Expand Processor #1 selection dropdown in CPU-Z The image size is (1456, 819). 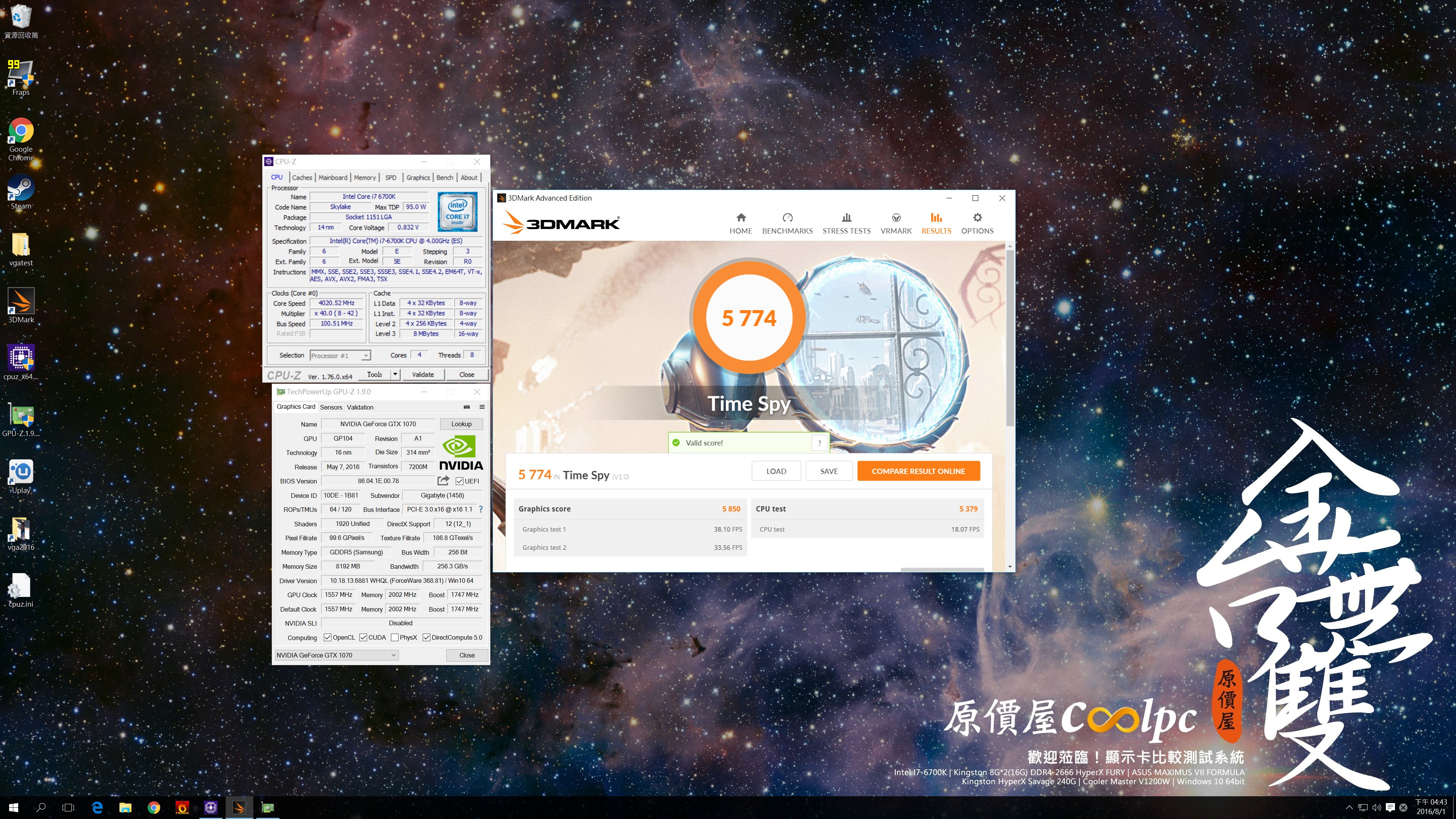[366, 356]
